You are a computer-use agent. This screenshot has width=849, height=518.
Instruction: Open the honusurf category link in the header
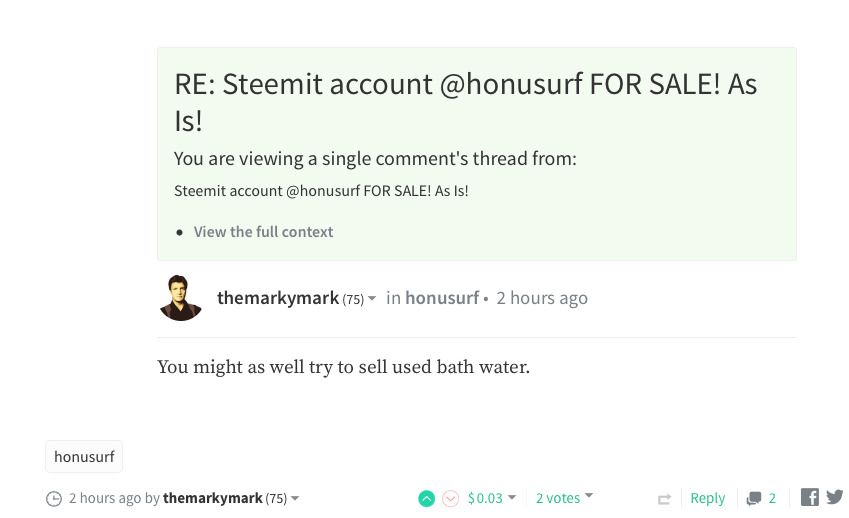tap(441, 298)
